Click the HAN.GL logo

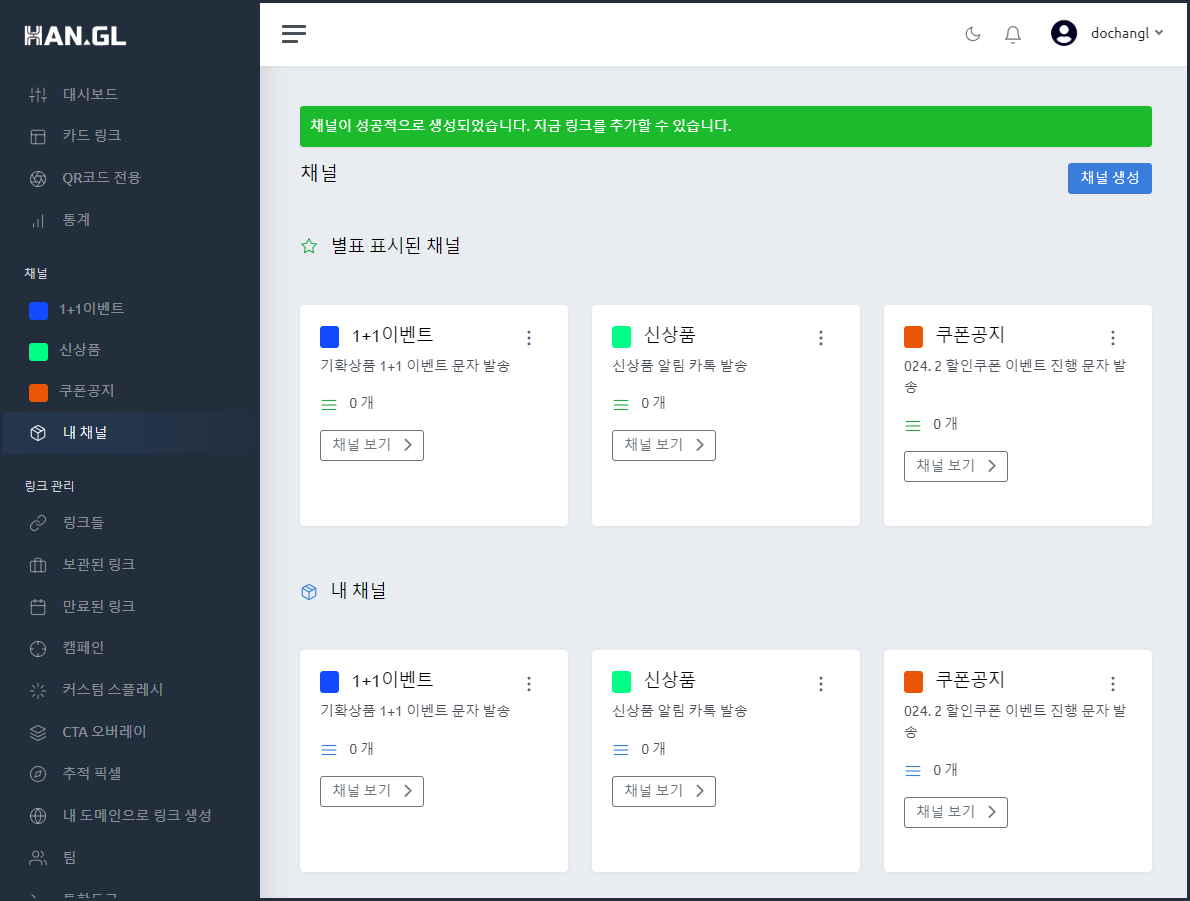(x=75, y=36)
